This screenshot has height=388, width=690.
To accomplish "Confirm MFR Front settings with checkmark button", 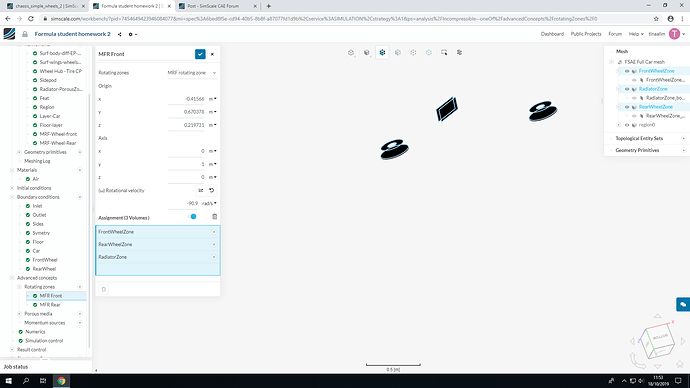I will (200, 54).
